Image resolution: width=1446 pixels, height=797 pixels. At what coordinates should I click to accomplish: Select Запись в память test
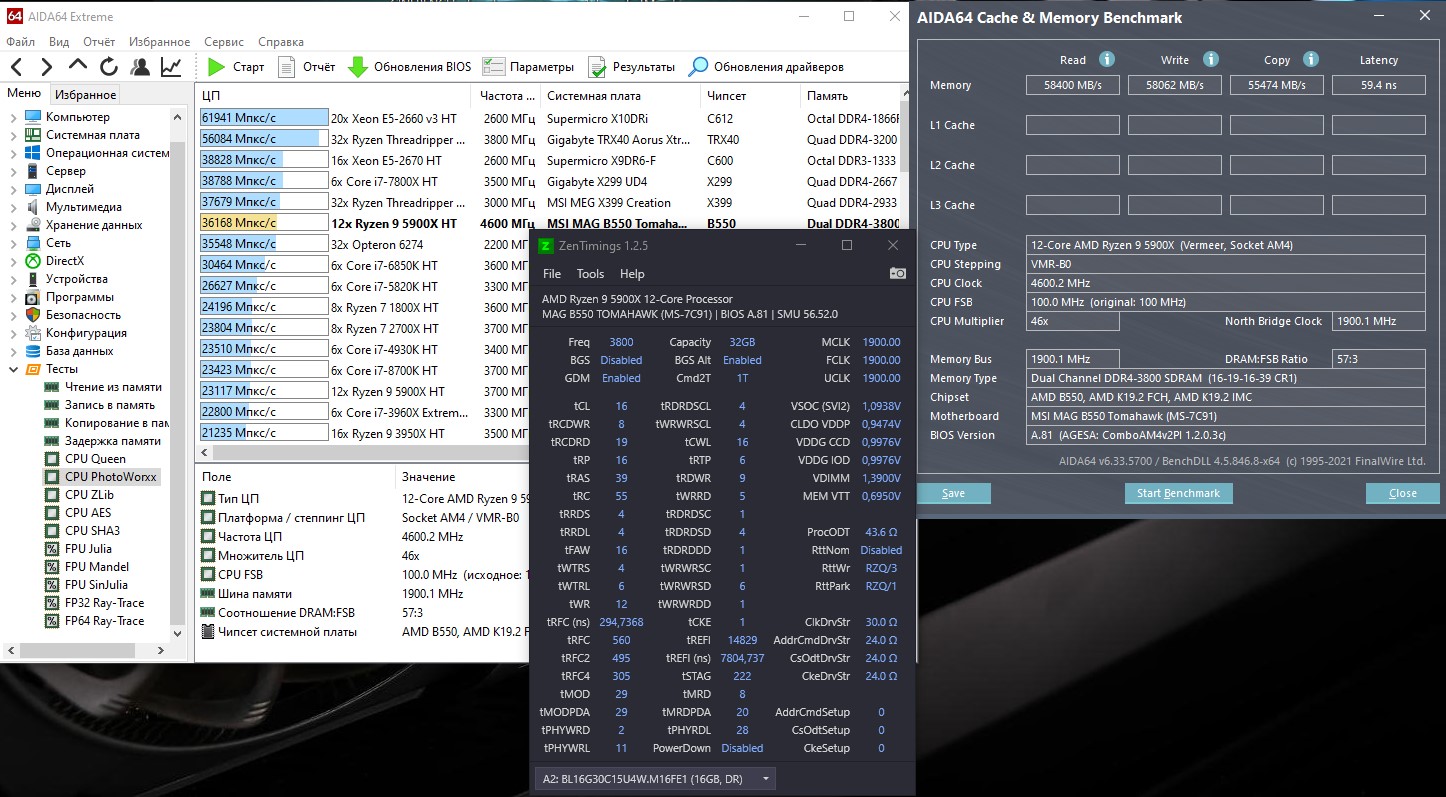(x=109, y=405)
